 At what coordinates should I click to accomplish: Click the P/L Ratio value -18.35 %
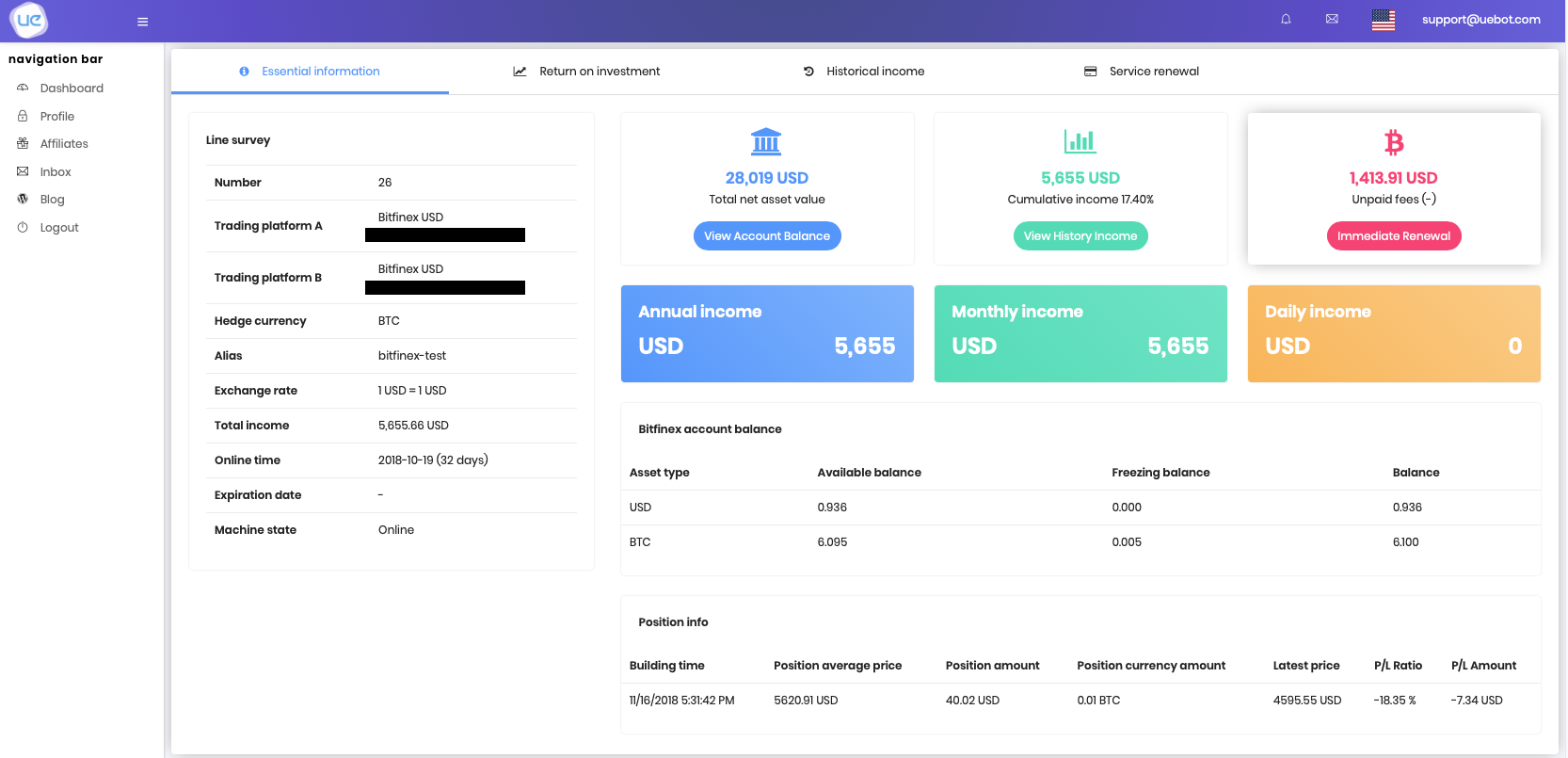(1395, 701)
